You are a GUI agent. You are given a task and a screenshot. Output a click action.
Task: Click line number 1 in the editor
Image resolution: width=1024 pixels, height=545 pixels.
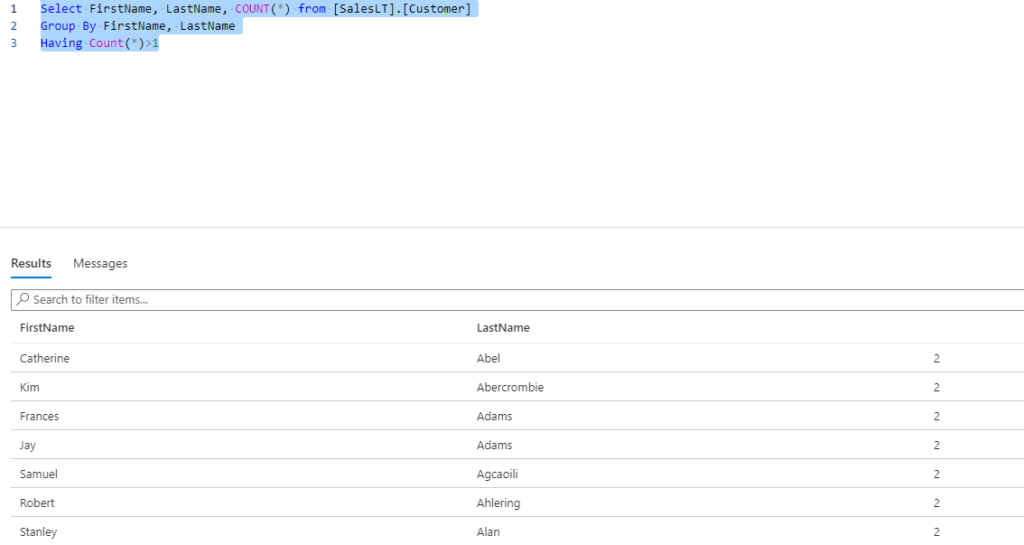tap(13, 8)
